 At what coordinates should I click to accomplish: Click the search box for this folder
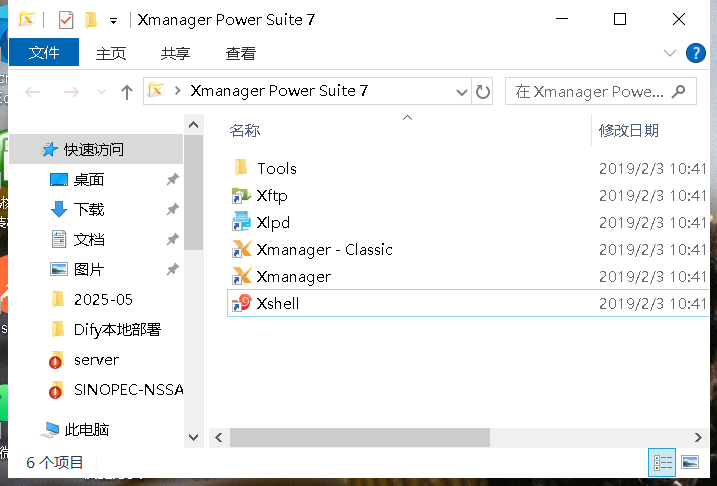590,92
